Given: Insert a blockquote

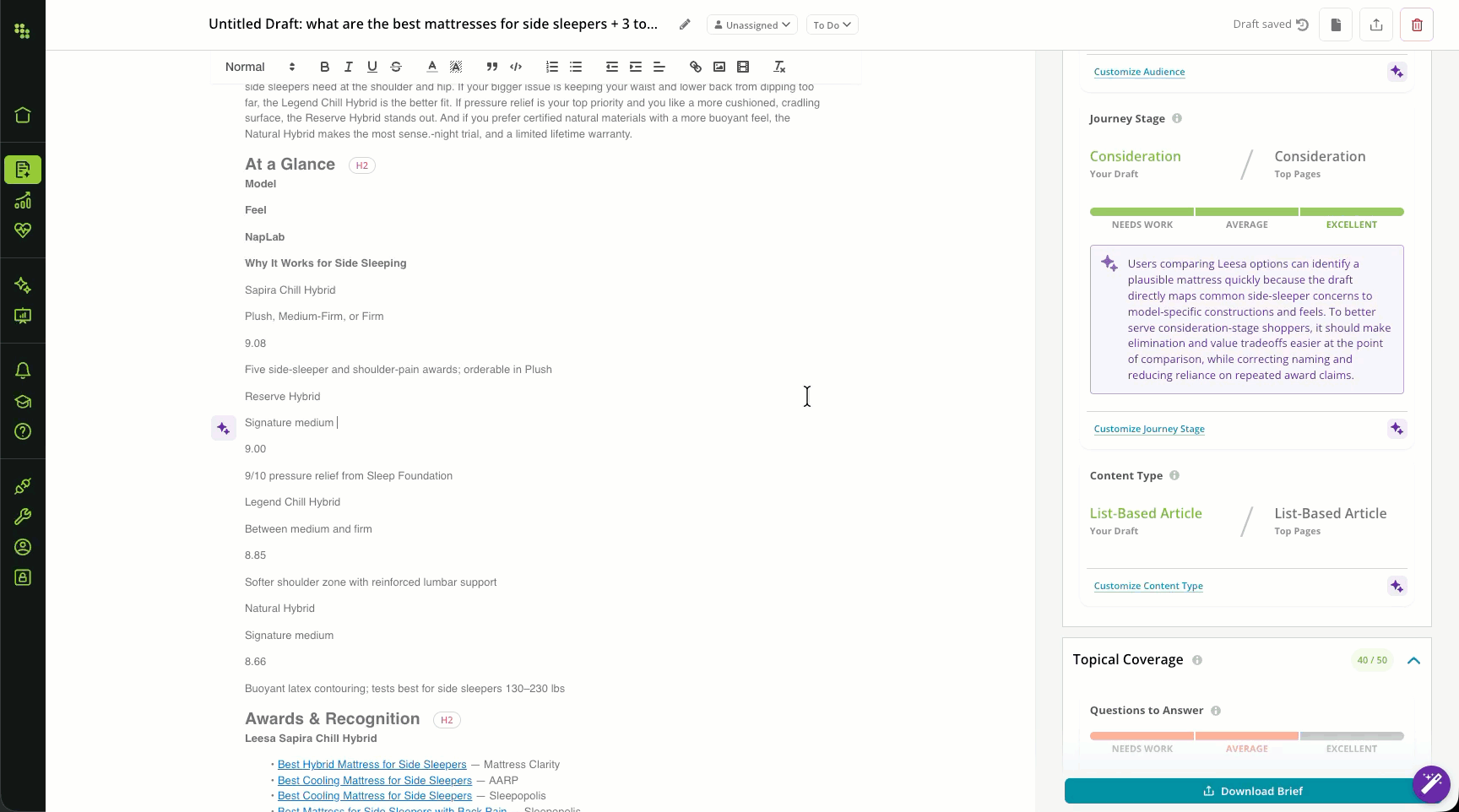Looking at the screenshot, I should (x=492, y=67).
